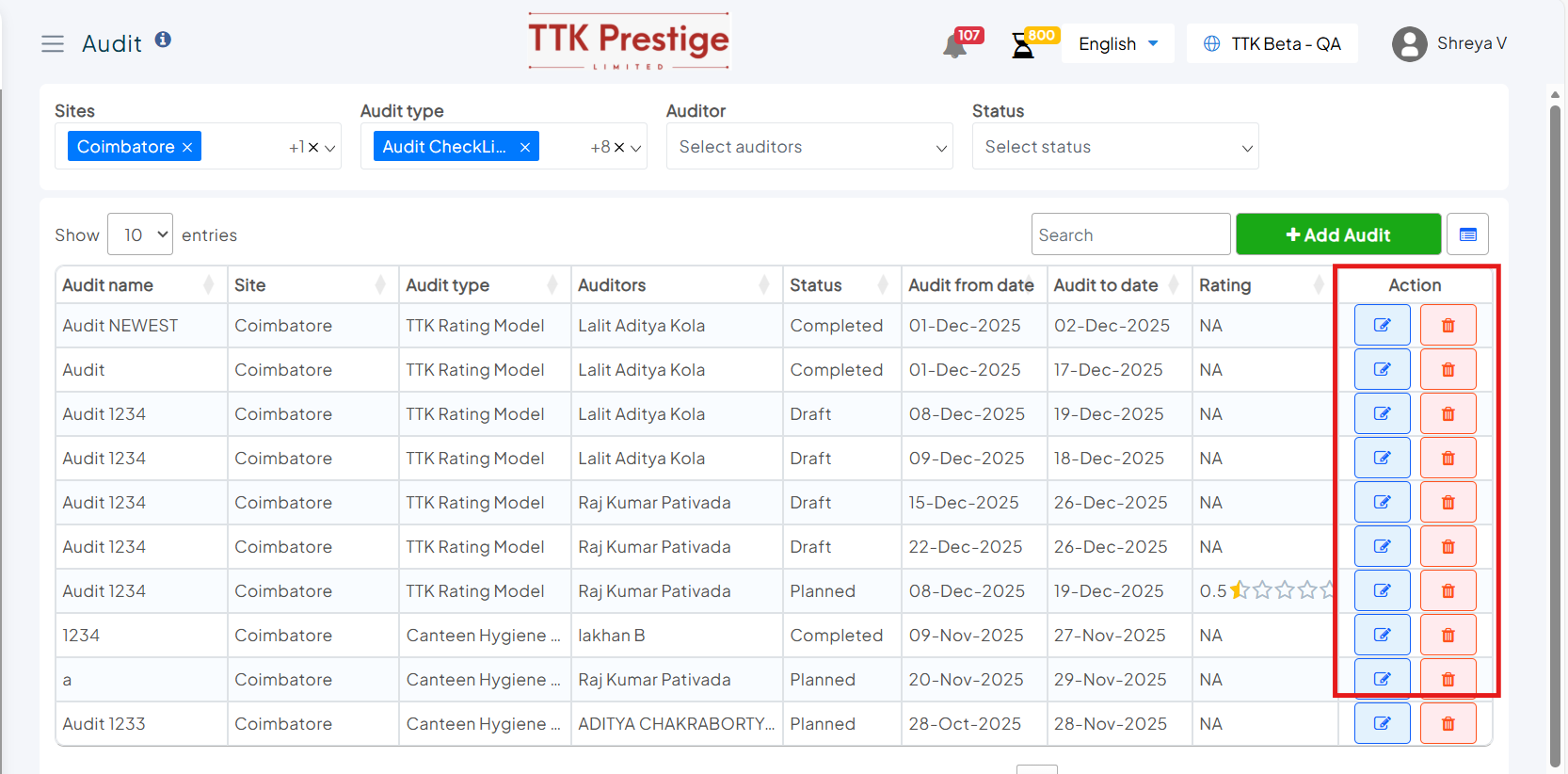The width and height of the screenshot is (1568, 774).
Task: Remove Coimbatore tag from Sites filter
Action: pos(187,147)
